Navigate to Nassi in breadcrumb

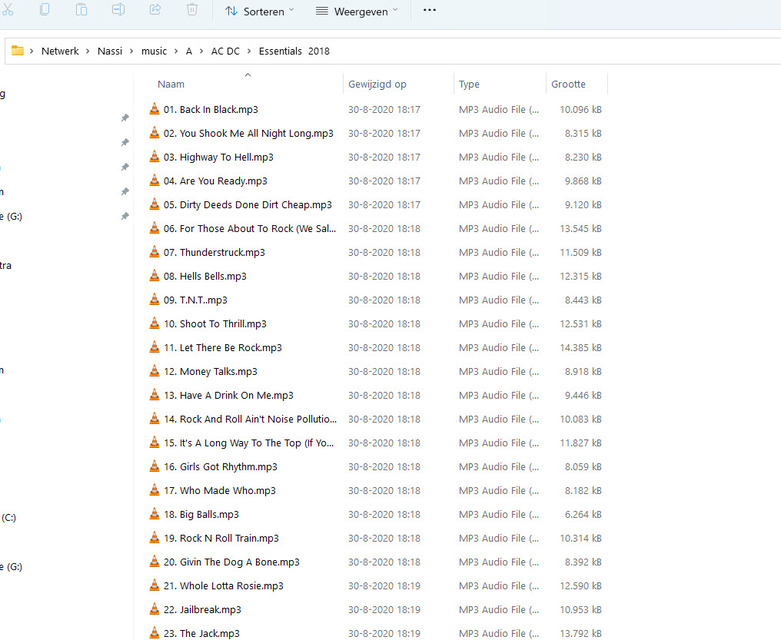pyautogui.click(x=110, y=51)
